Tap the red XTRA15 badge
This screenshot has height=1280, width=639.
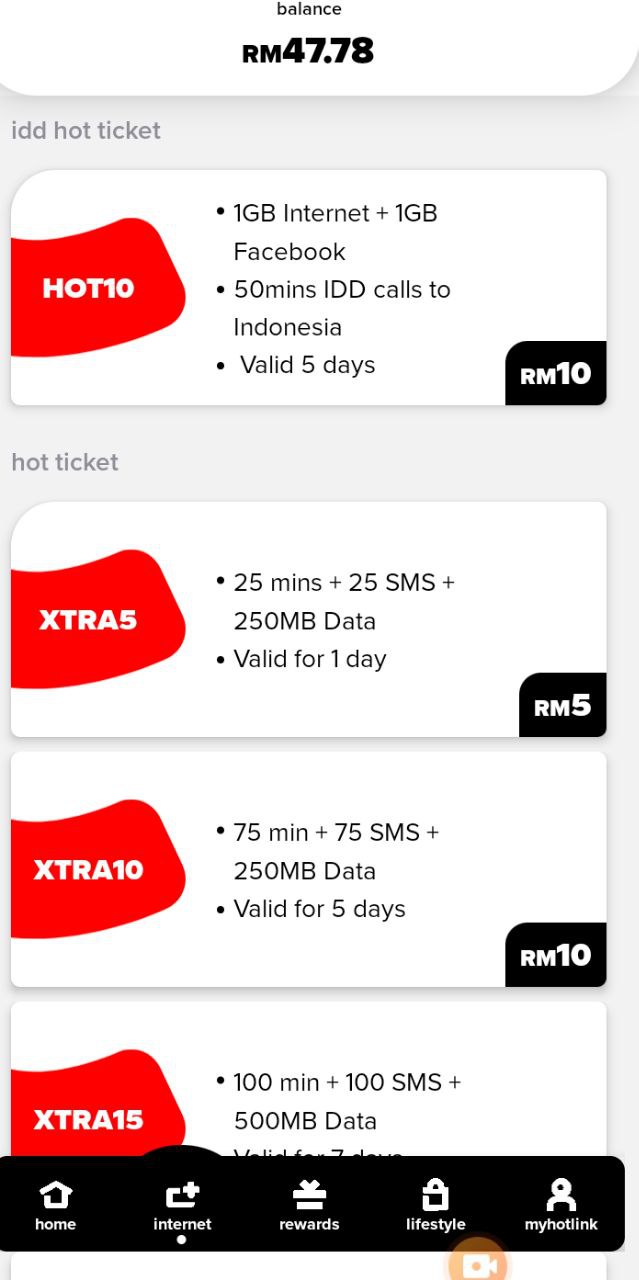90,1118
